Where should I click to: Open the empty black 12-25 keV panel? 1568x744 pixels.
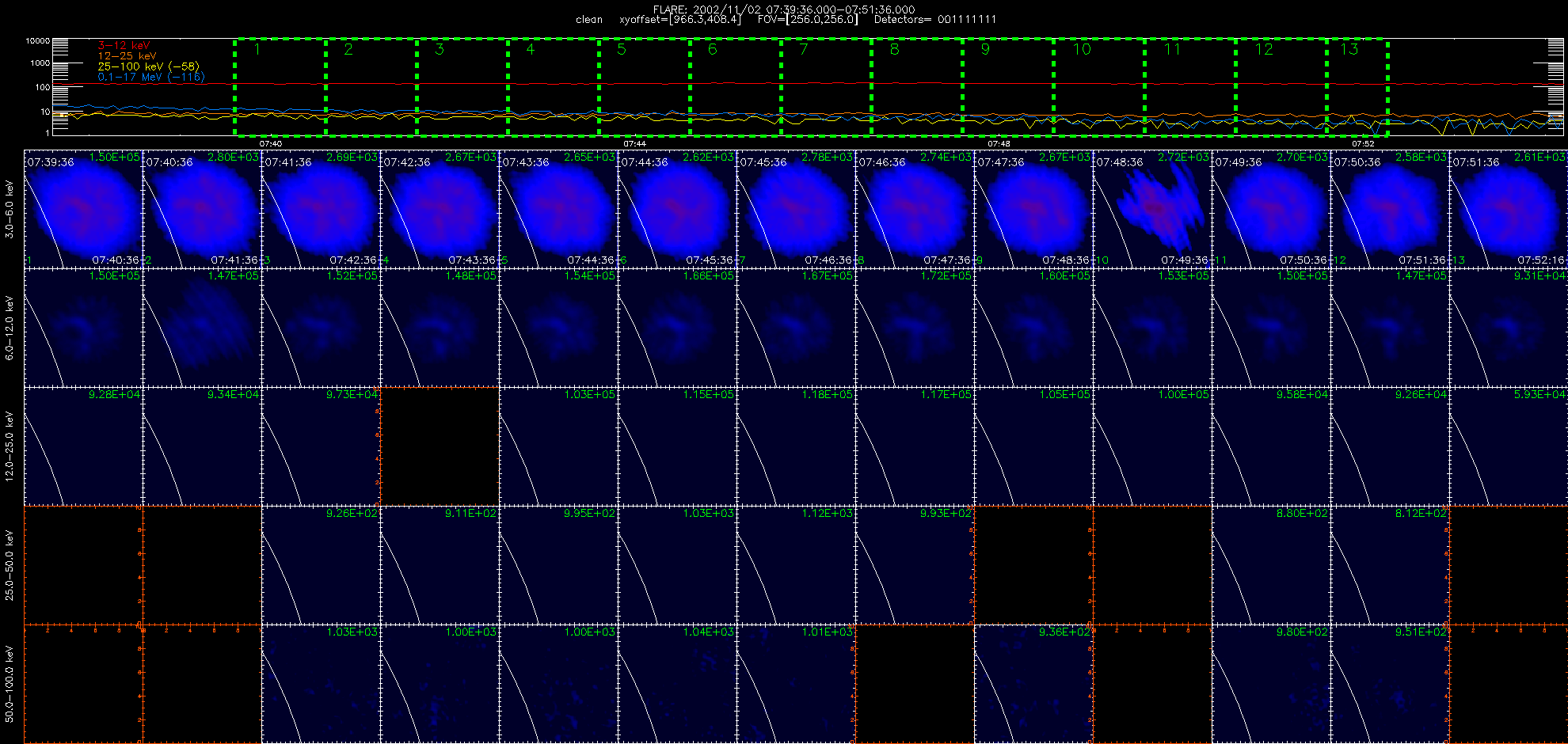pos(440,446)
